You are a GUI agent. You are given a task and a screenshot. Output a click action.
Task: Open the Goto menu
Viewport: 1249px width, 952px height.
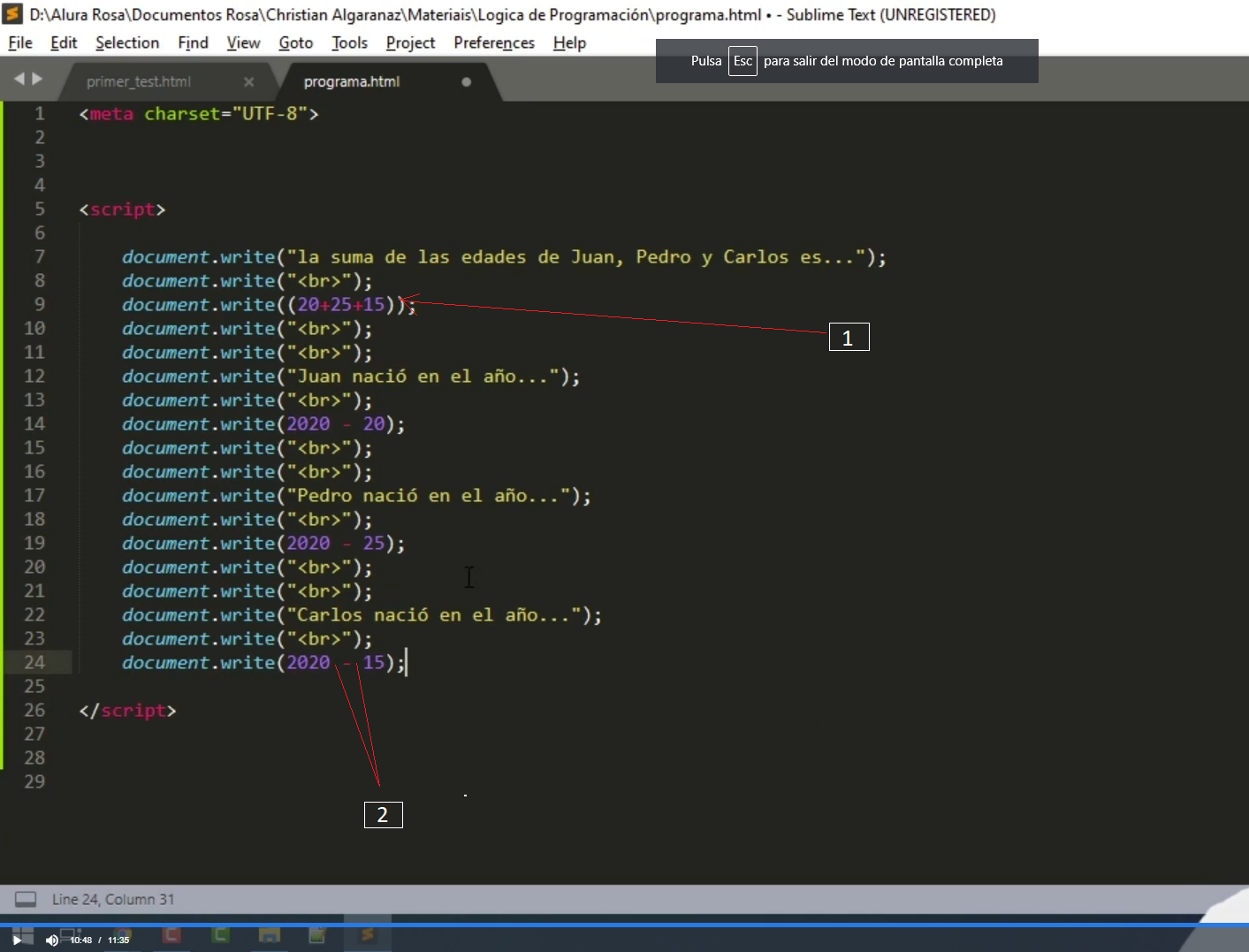click(295, 42)
